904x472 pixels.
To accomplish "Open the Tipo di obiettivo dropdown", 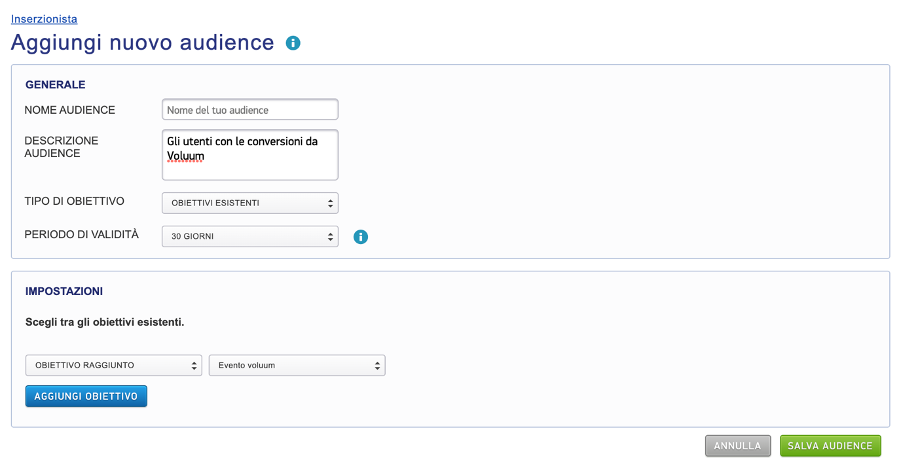I will 250,203.
